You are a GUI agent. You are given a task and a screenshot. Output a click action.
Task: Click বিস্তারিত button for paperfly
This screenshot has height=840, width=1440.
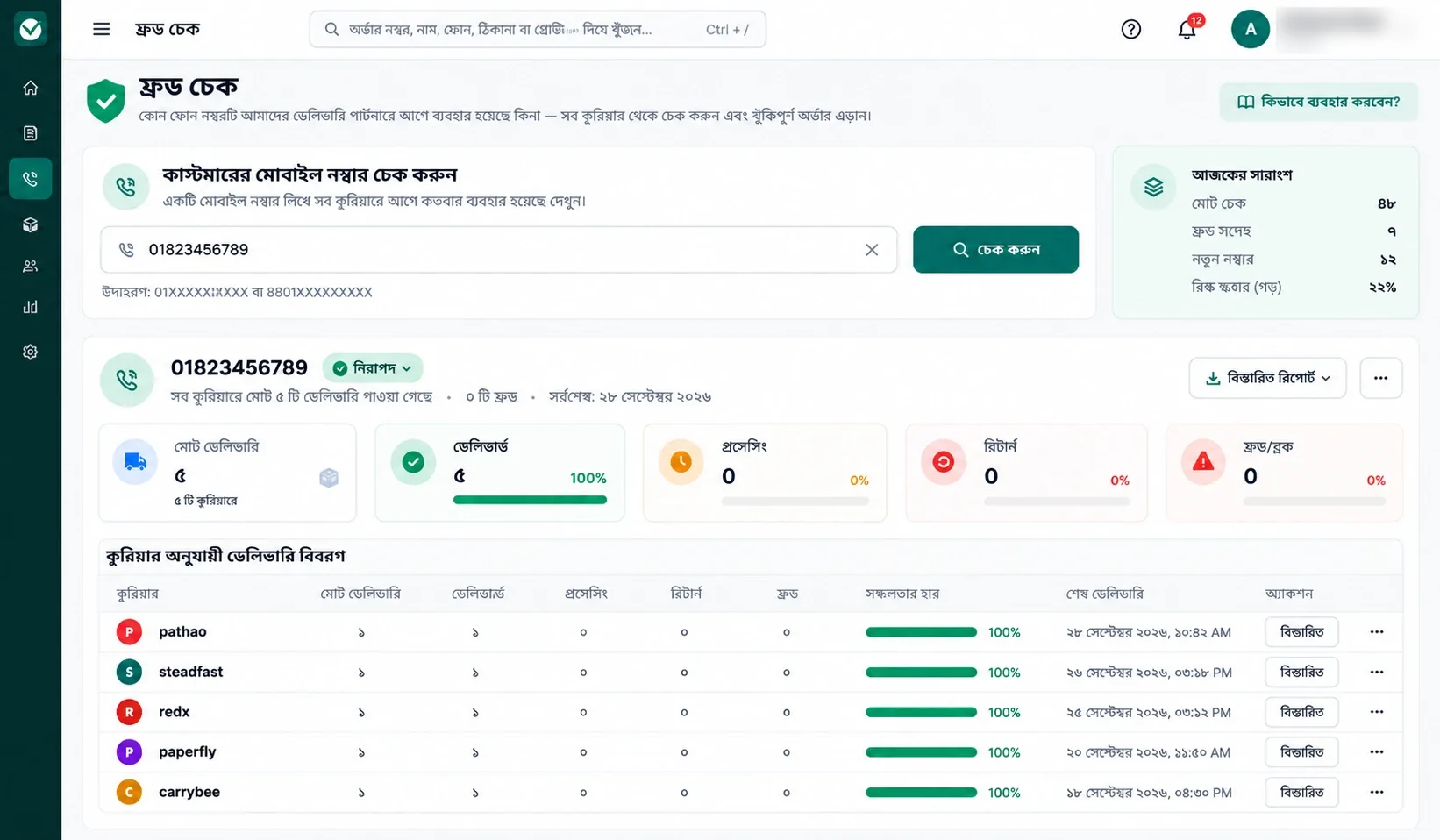1301,752
